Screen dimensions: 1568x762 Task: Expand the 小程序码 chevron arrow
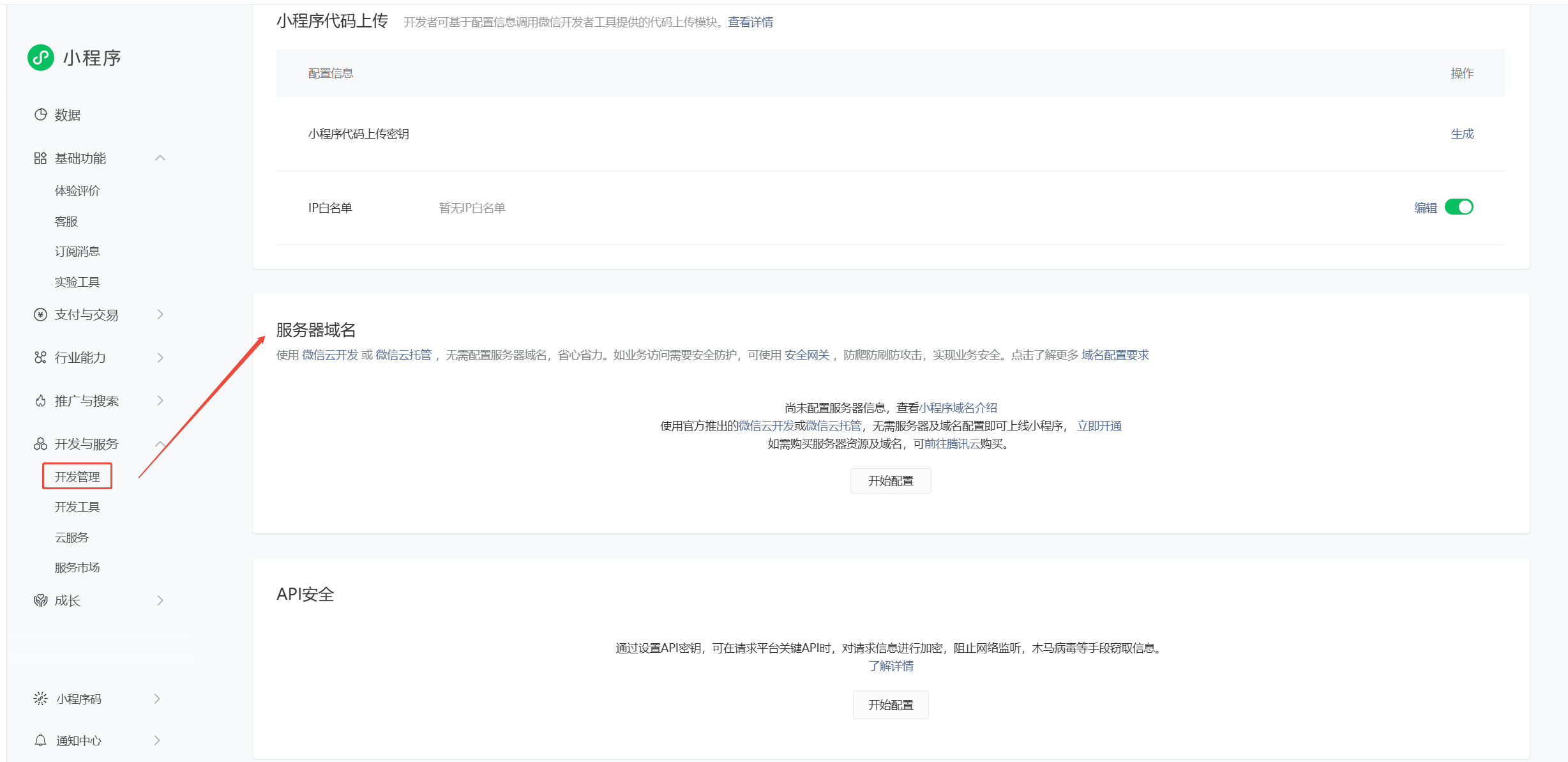157,699
